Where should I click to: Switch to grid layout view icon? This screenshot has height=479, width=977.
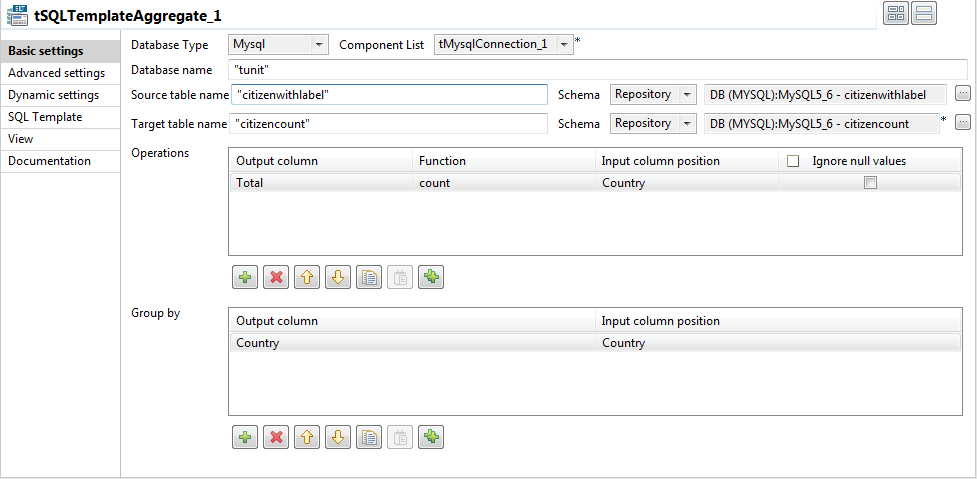pyautogui.click(x=895, y=14)
